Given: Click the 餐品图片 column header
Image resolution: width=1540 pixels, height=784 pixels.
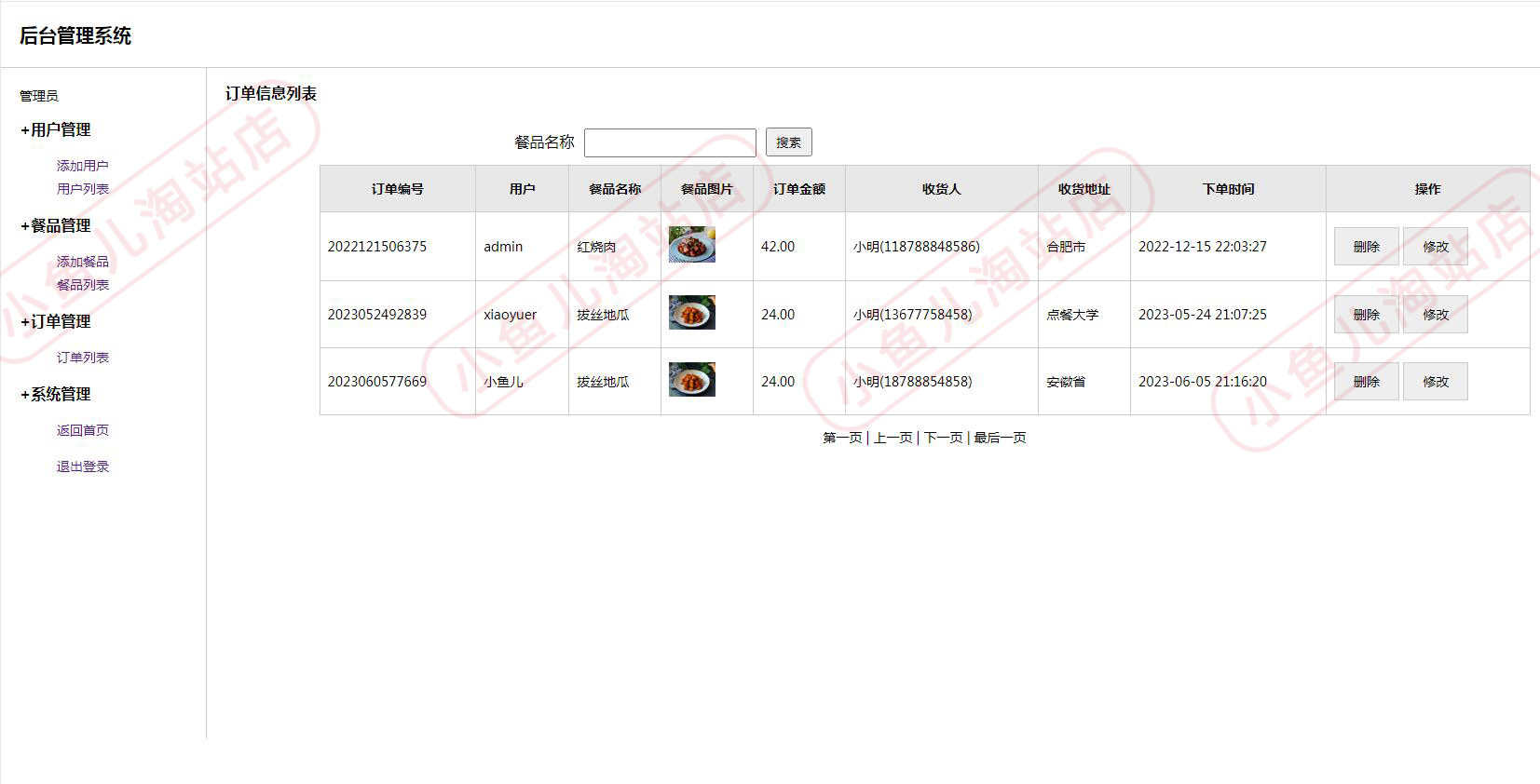Looking at the screenshot, I should click(707, 189).
